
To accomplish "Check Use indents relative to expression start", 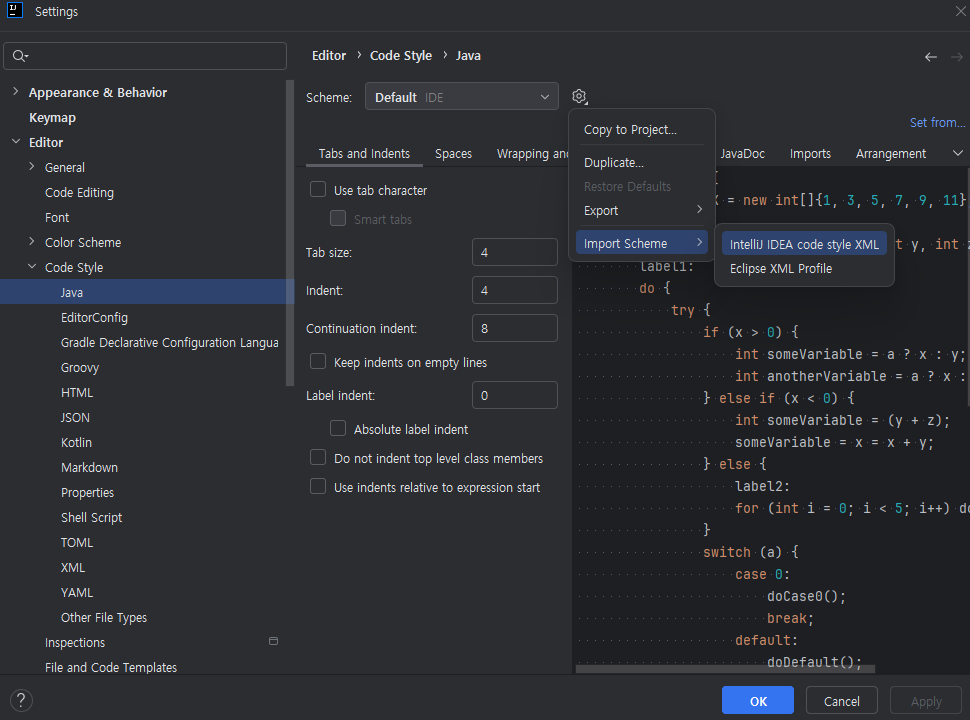I will [x=318, y=486].
